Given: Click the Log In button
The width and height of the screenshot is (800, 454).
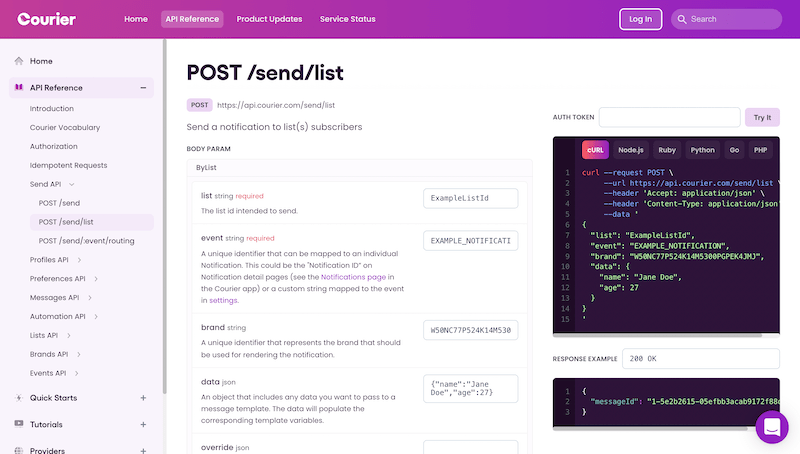Looking at the screenshot, I should pyautogui.click(x=639, y=19).
